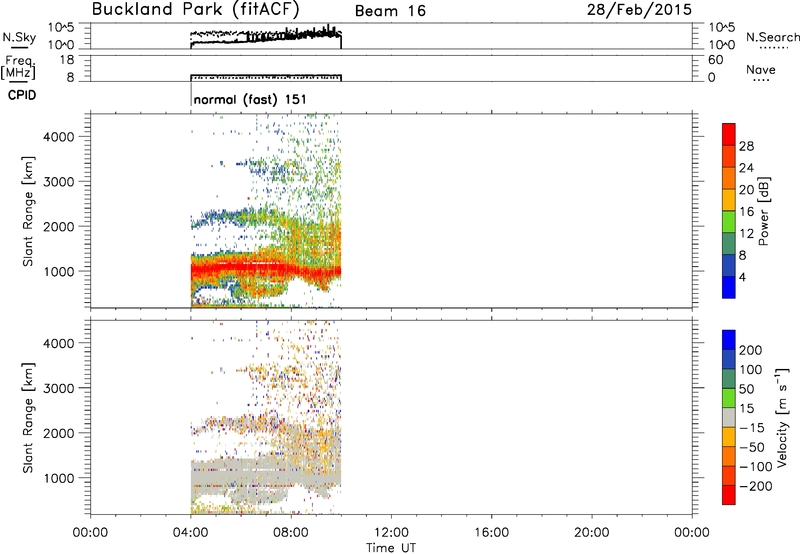
Task: Click the "18" frequency axis tick
Action: point(67,60)
